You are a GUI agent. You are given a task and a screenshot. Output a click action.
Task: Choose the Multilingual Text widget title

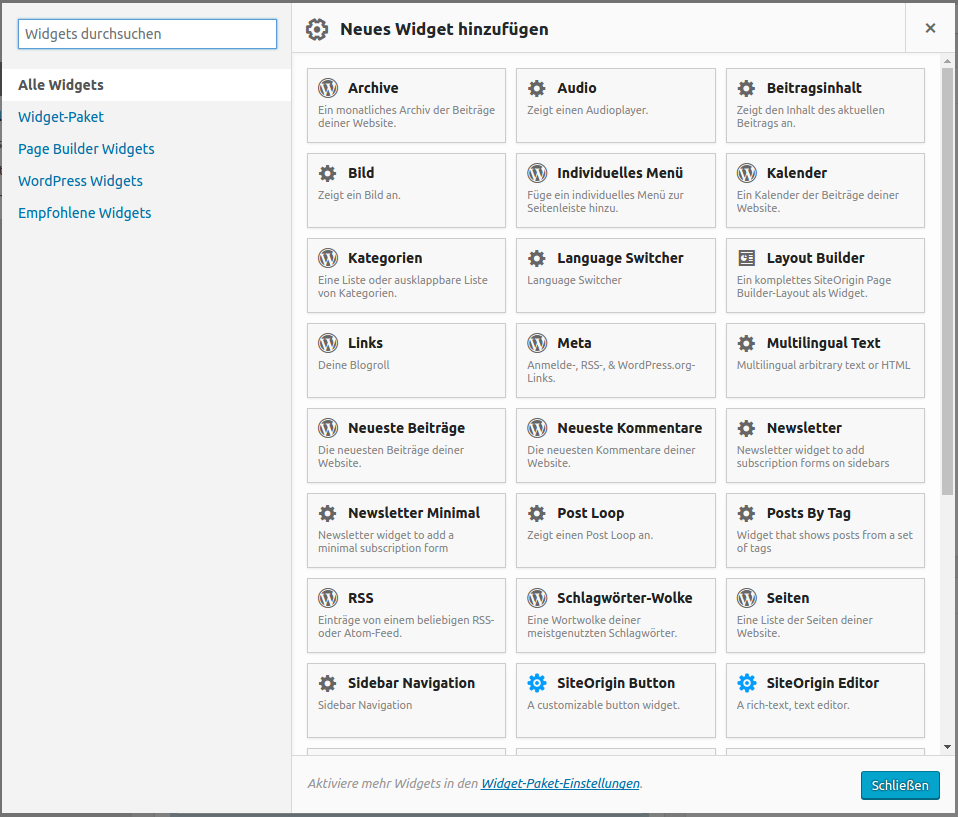coord(823,343)
